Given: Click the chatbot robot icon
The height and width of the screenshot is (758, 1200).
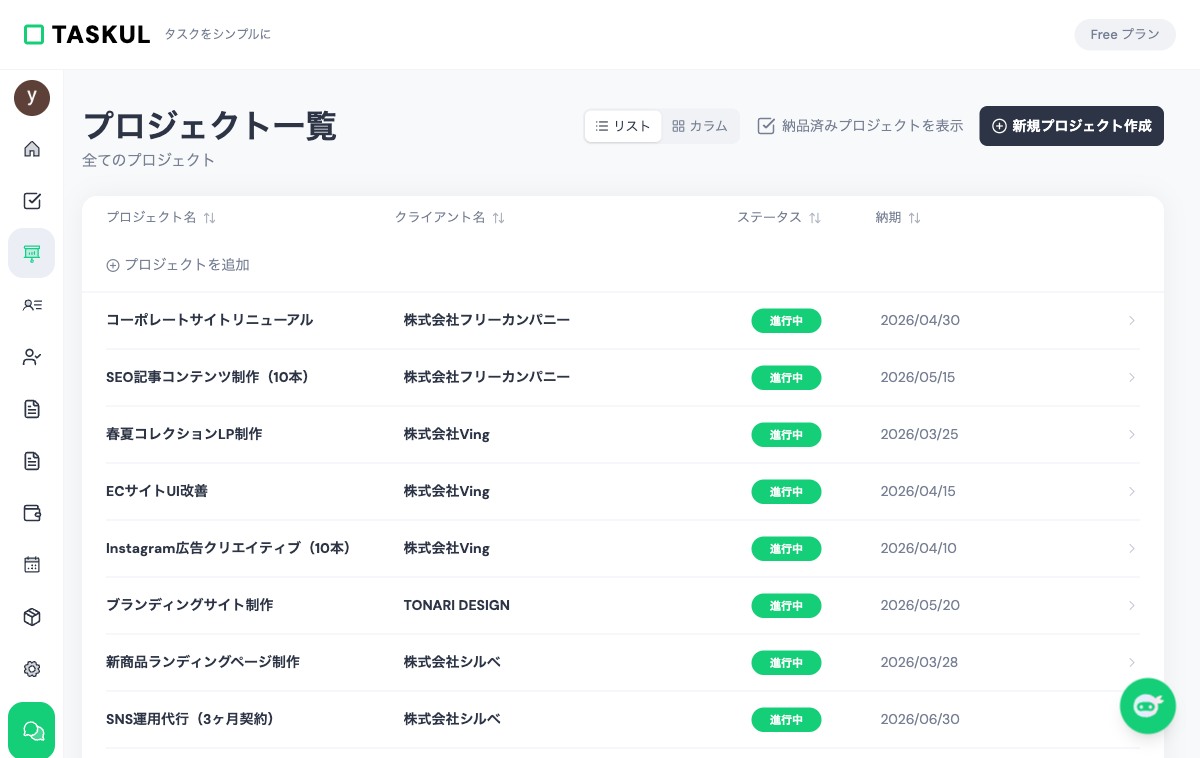Looking at the screenshot, I should [x=1147, y=706].
